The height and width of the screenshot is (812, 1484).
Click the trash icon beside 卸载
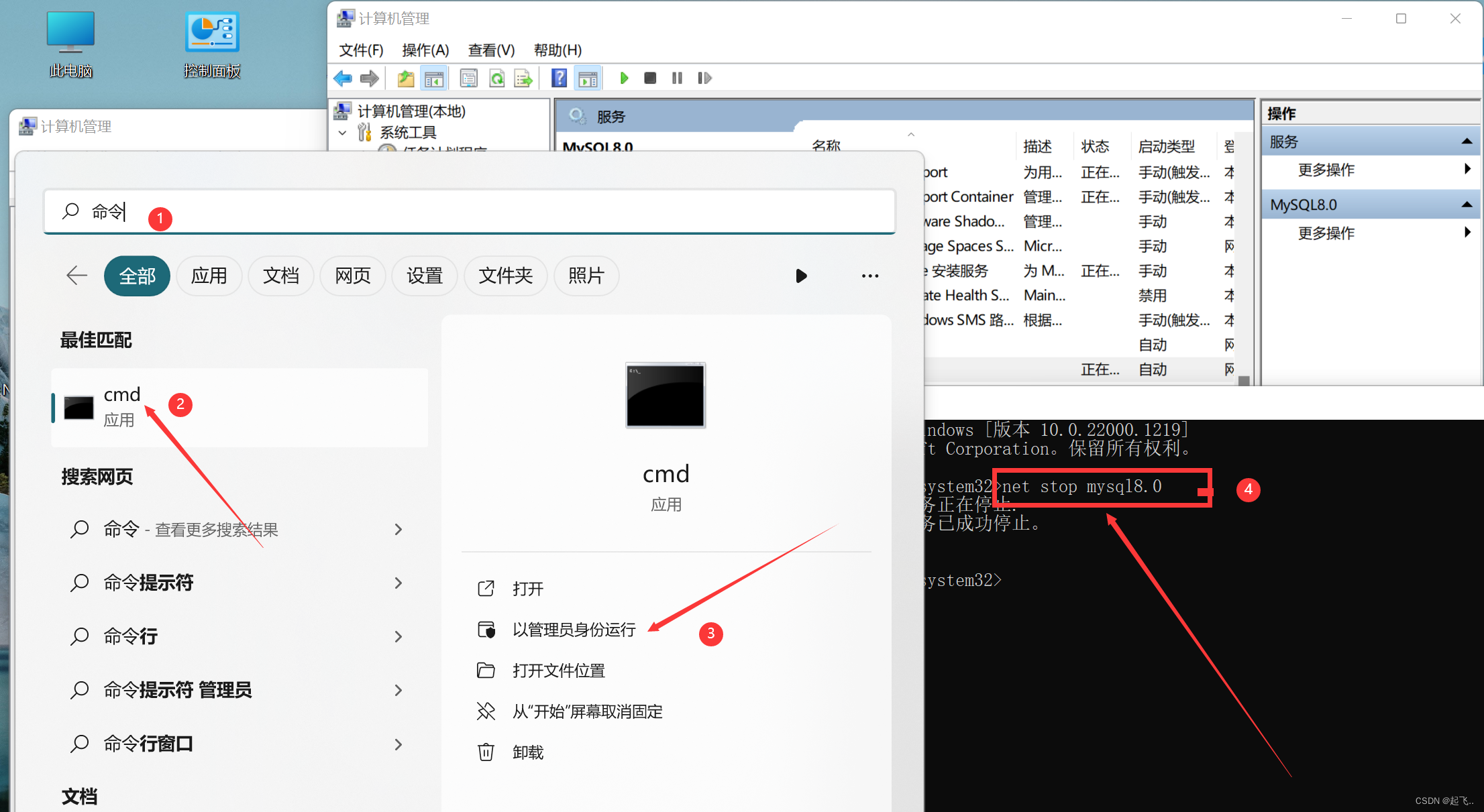pos(486,752)
